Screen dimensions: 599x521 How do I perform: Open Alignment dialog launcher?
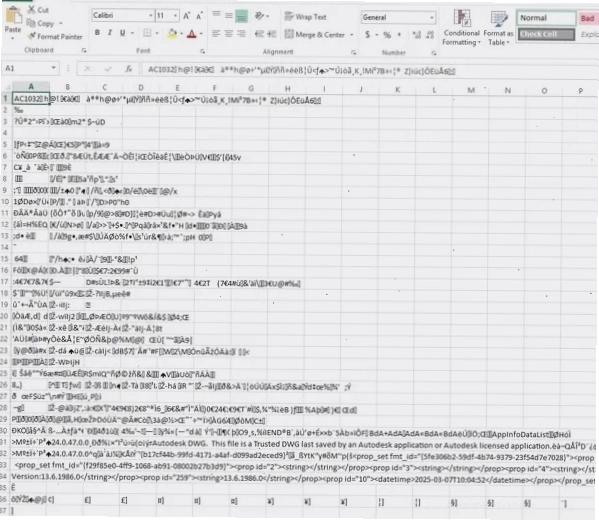[354, 52]
